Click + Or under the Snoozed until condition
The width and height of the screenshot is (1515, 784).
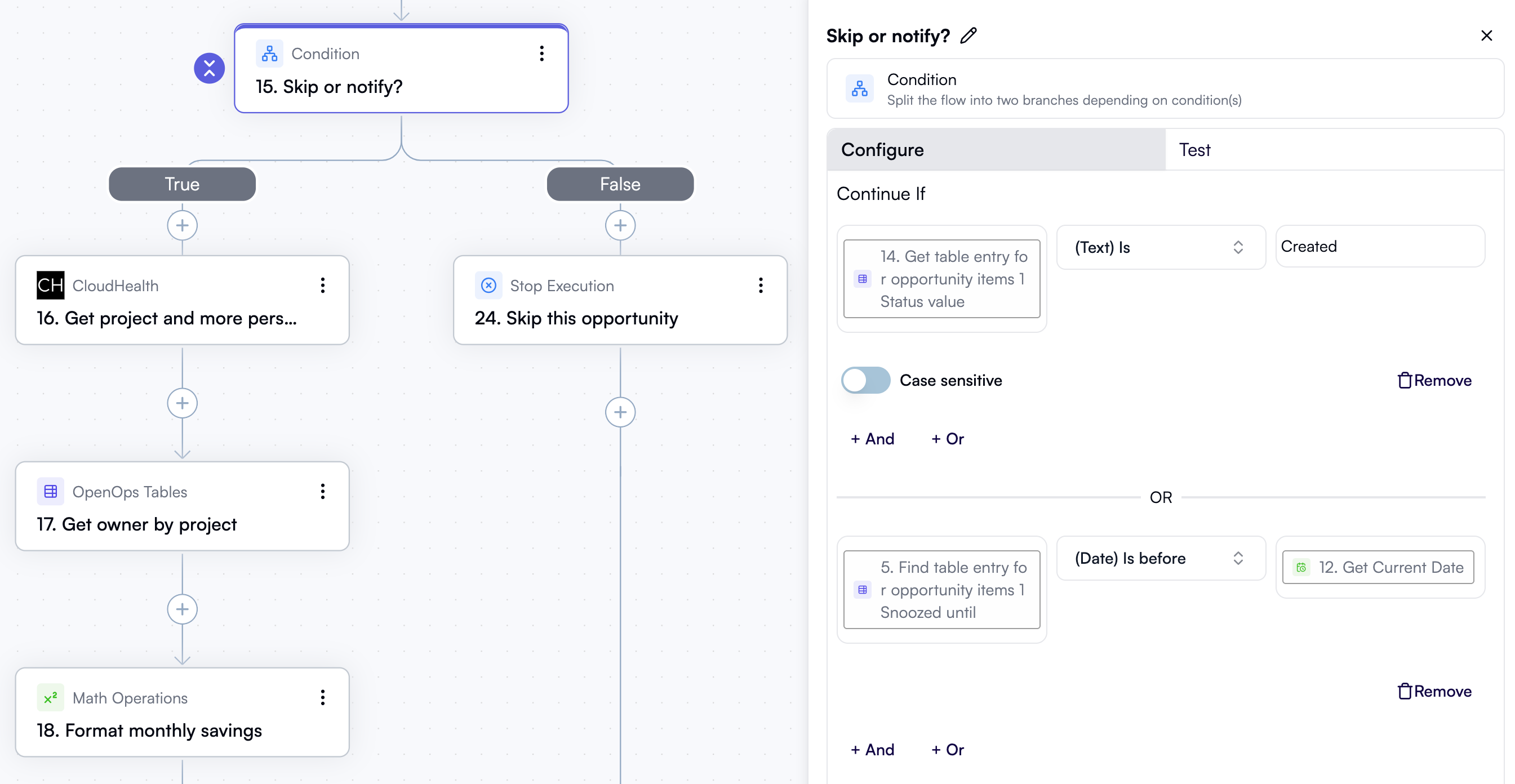948,750
